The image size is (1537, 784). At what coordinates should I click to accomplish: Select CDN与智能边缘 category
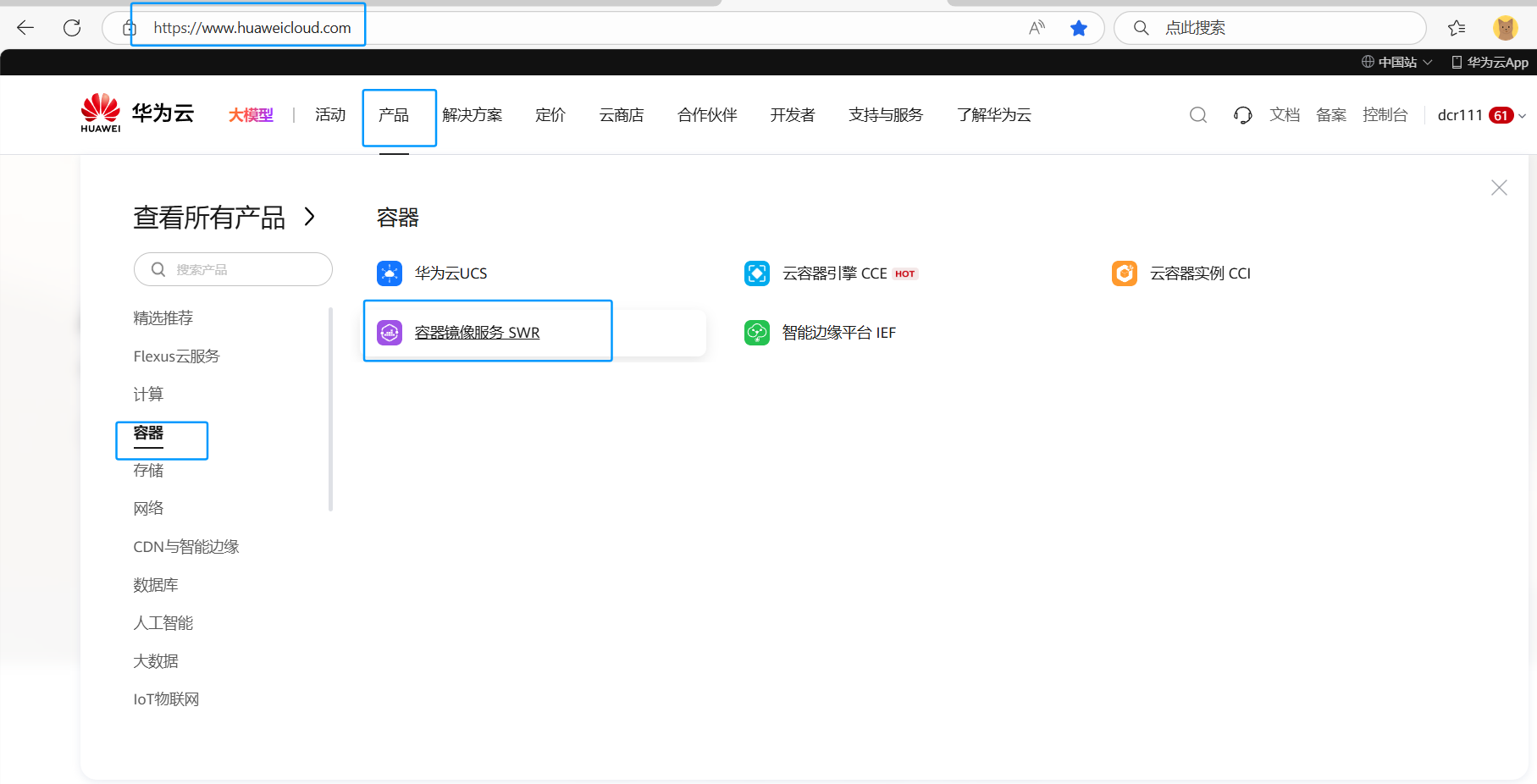point(186,547)
